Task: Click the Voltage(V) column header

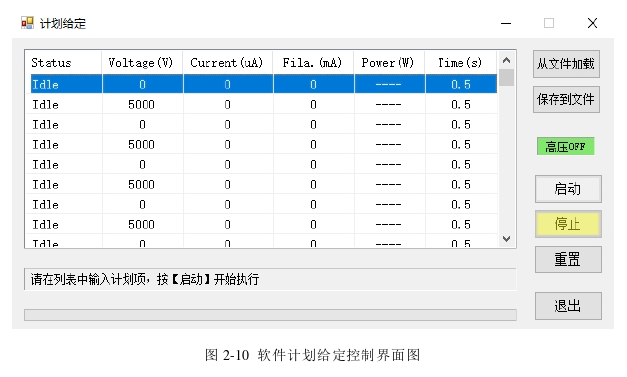Action: click(x=142, y=63)
